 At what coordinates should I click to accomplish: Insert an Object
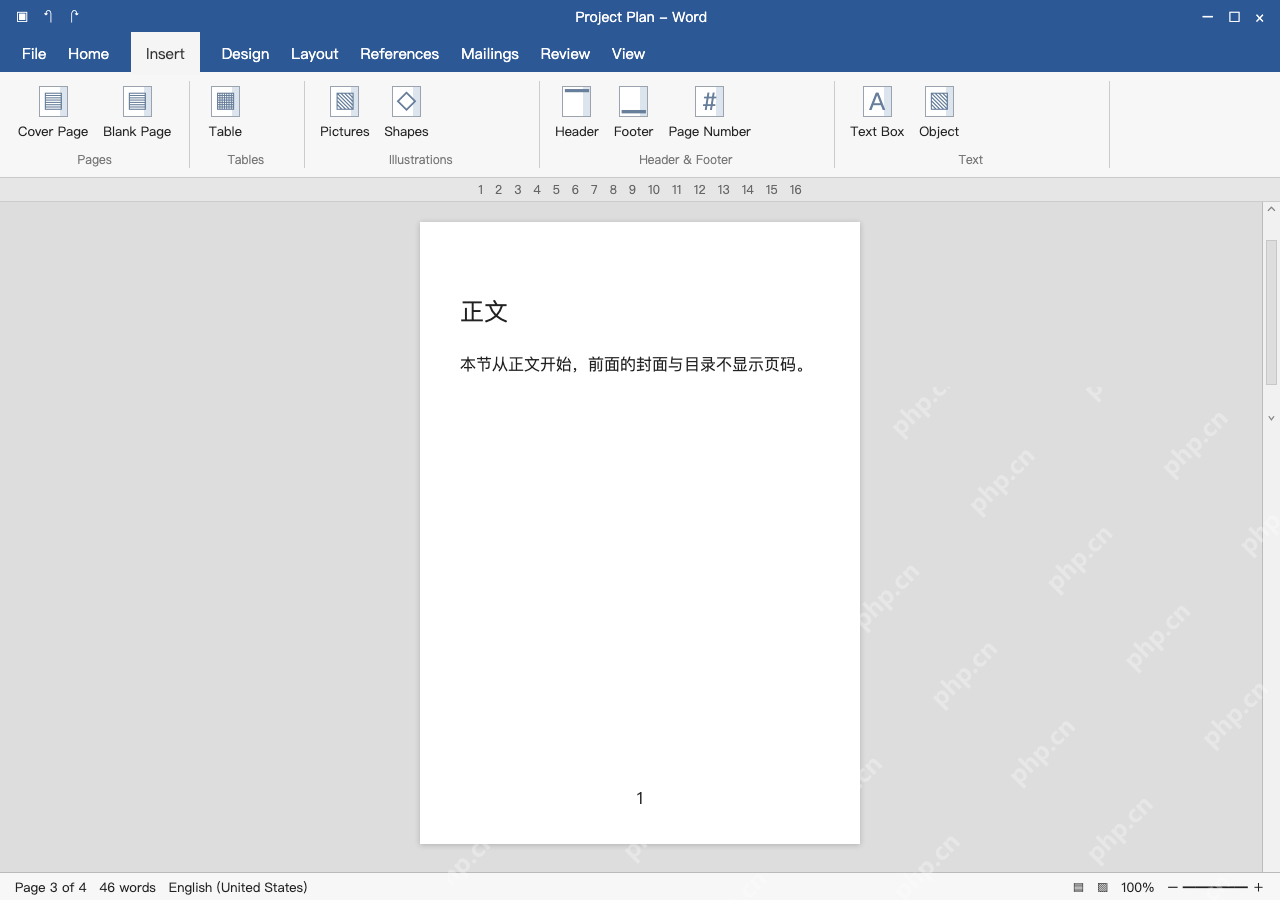click(x=939, y=112)
